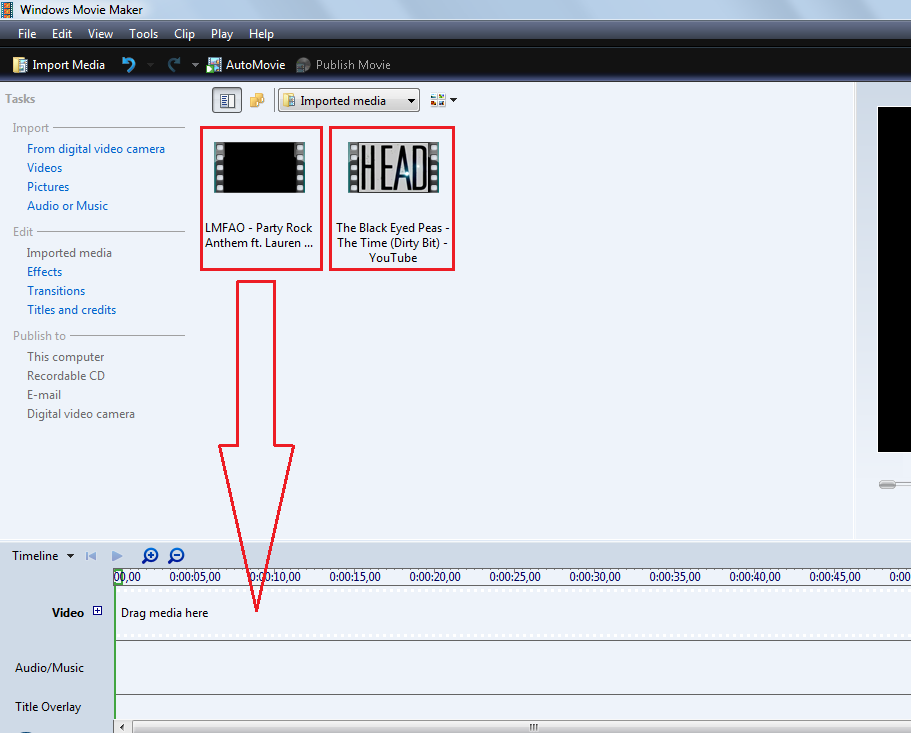911x733 pixels.
Task: Click the AutoMovie toolbar button
Action: [246, 65]
